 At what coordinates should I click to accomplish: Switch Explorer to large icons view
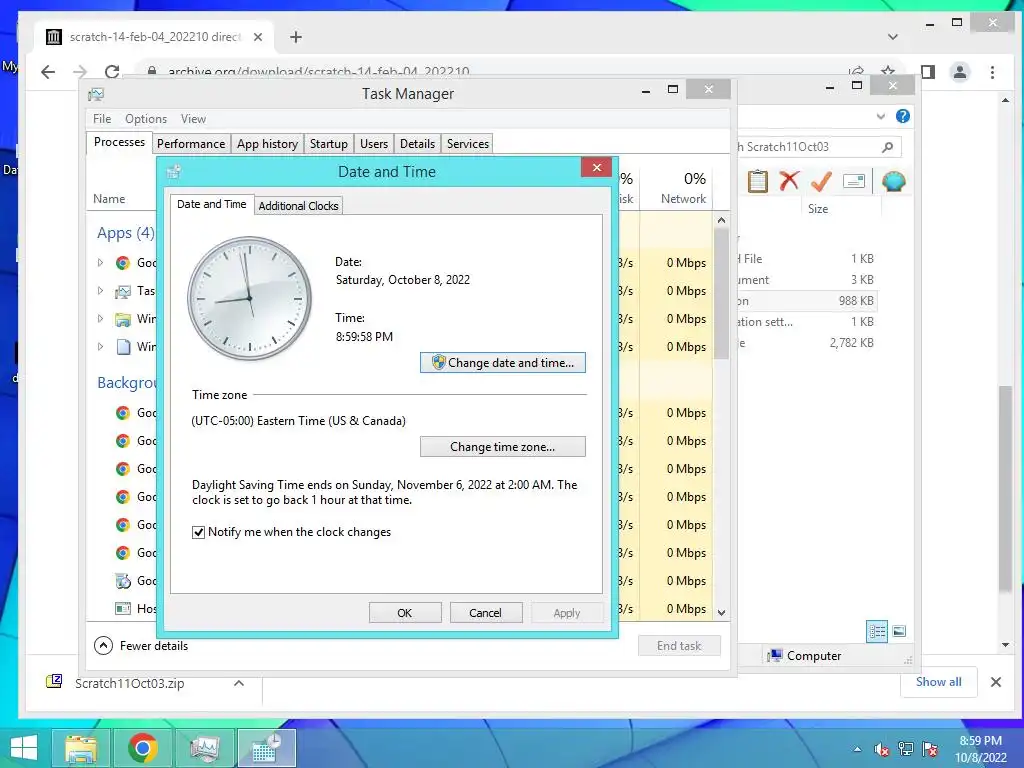(x=899, y=631)
